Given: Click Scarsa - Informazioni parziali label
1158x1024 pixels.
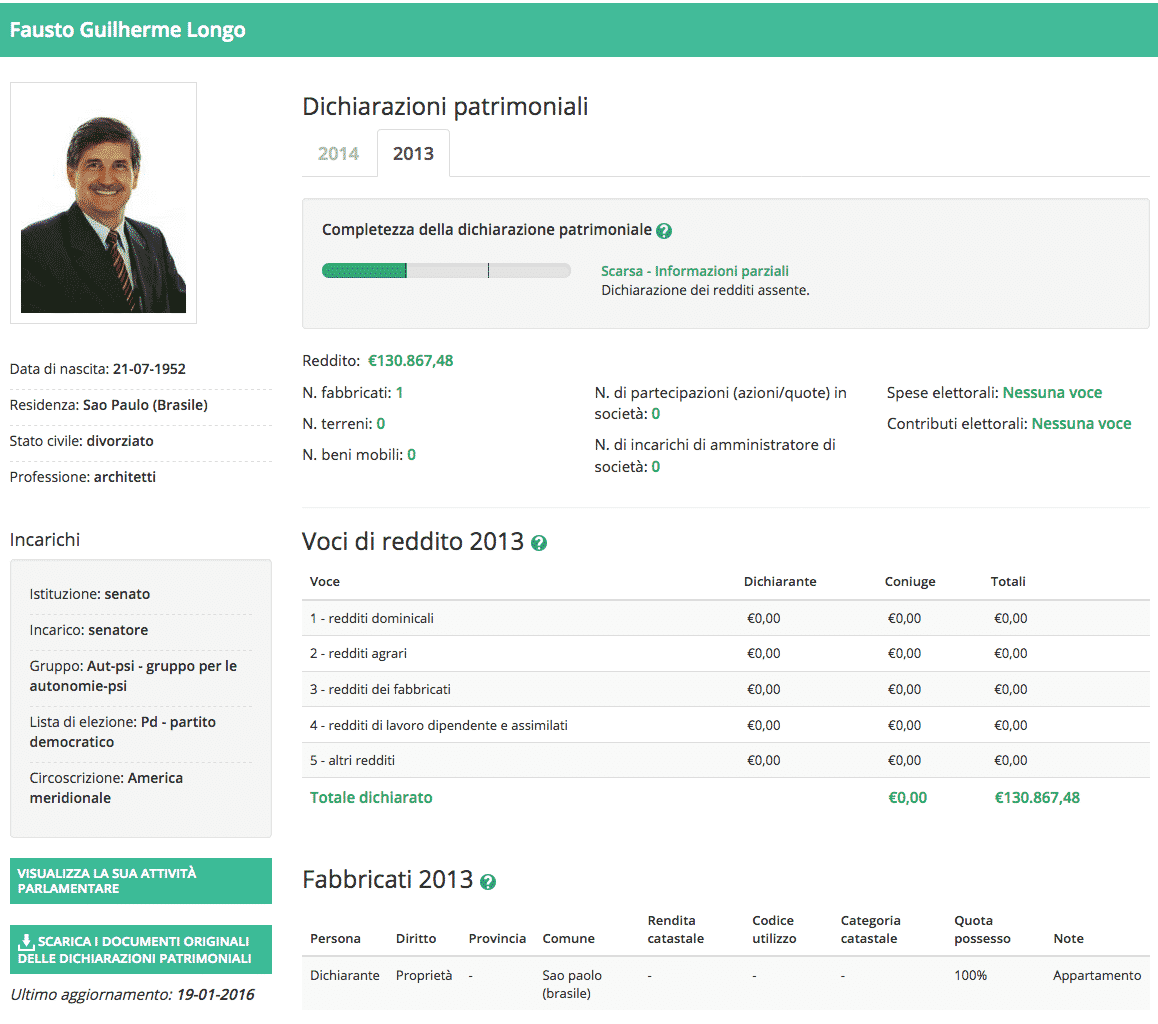Looking at the screenshot, I should click(x=695, y=271).
